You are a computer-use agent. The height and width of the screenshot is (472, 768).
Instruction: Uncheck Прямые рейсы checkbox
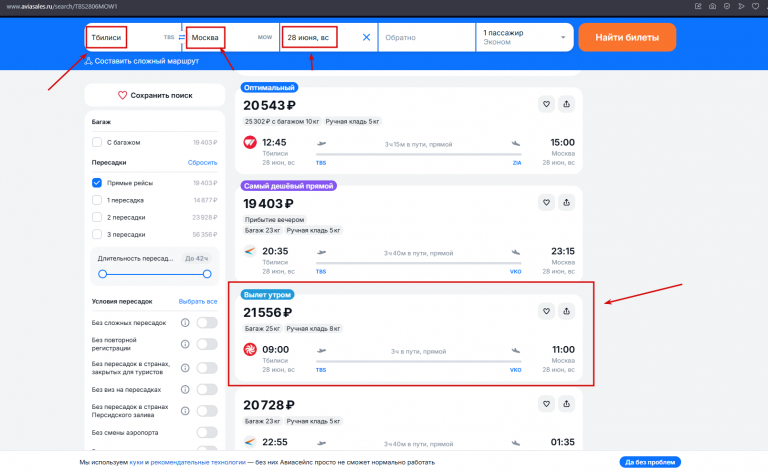(x=97, y=183)
